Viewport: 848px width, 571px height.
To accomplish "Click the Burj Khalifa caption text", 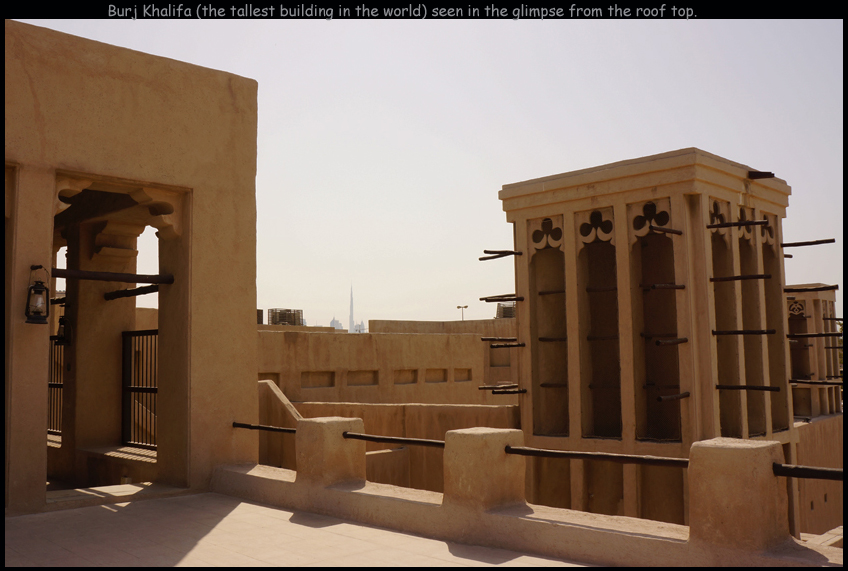I will pyautogui.click(x=402, y=11).
